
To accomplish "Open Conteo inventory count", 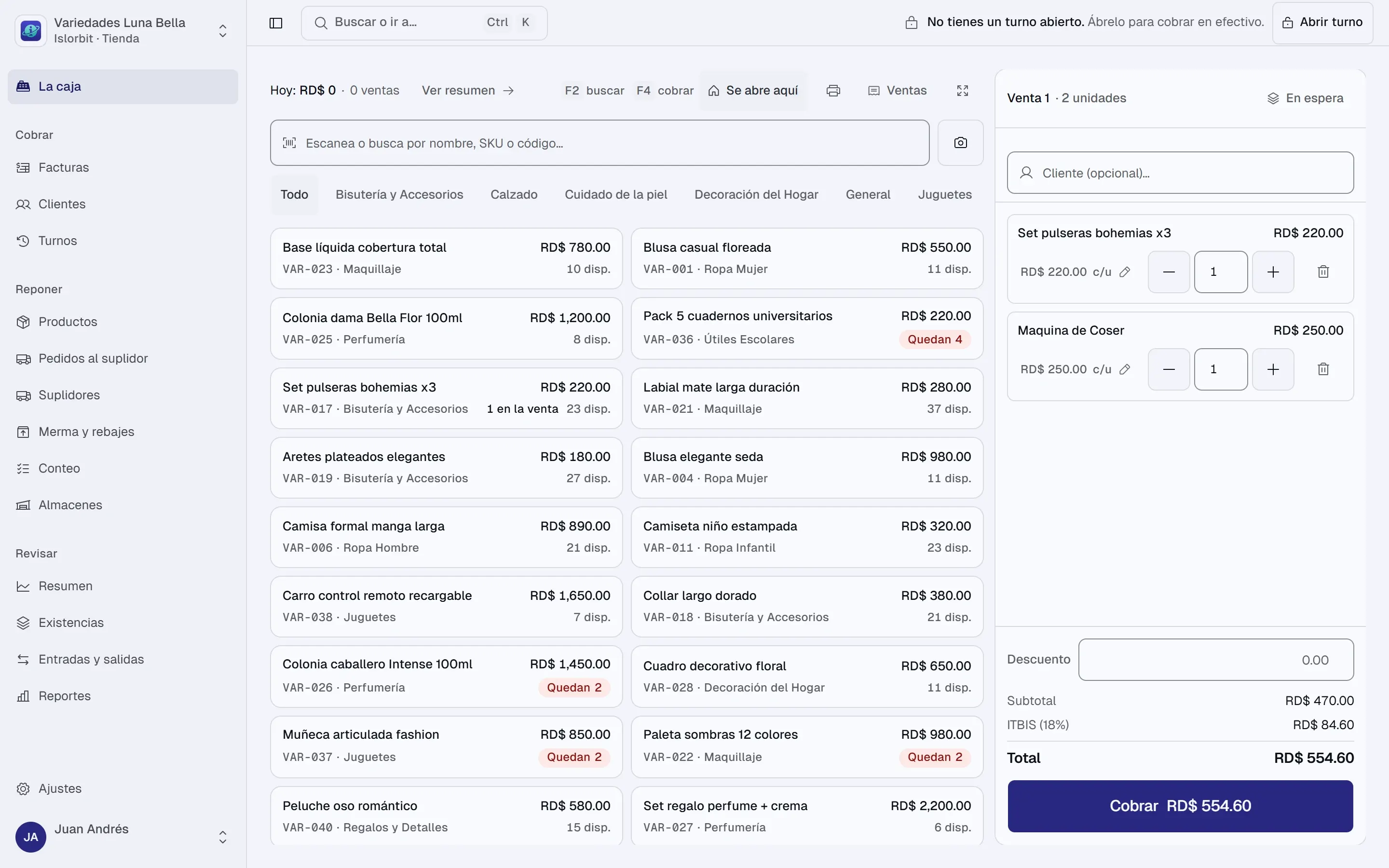I will [x=123, y=468].
